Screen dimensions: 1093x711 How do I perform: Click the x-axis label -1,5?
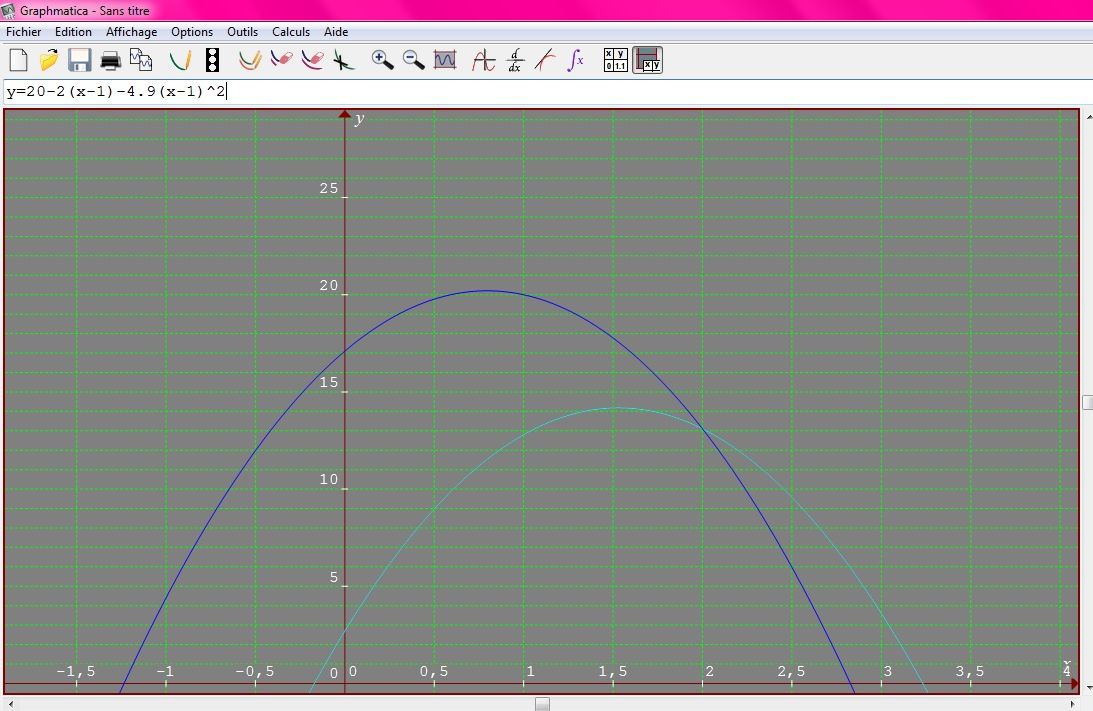pyautogui.click(x=76, y=671)
